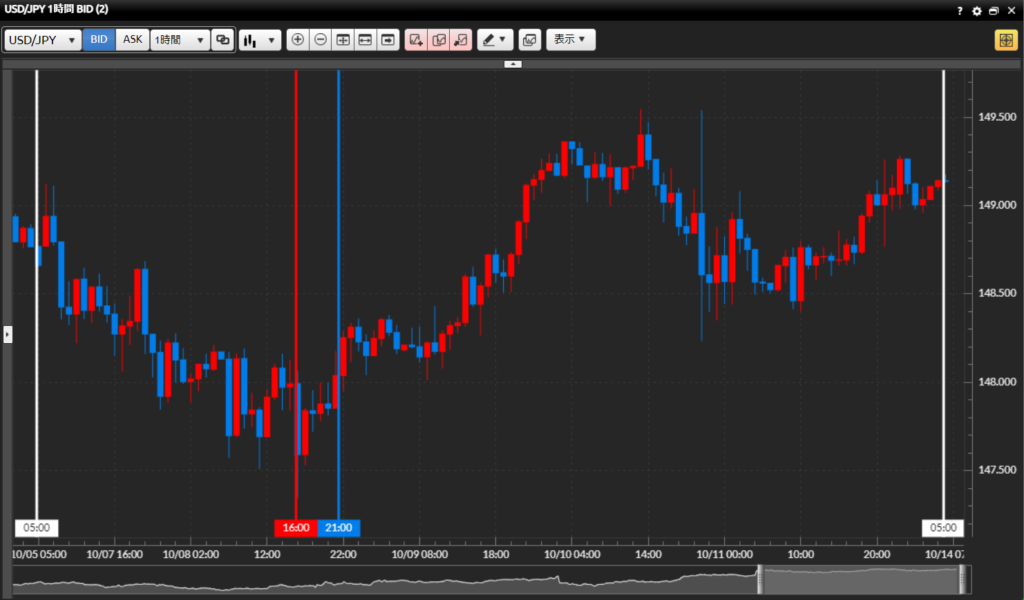The width and height of the screenshot is (1024, 600).
Task: Collapse the top panel with up arrow
Action: point(512,64)
